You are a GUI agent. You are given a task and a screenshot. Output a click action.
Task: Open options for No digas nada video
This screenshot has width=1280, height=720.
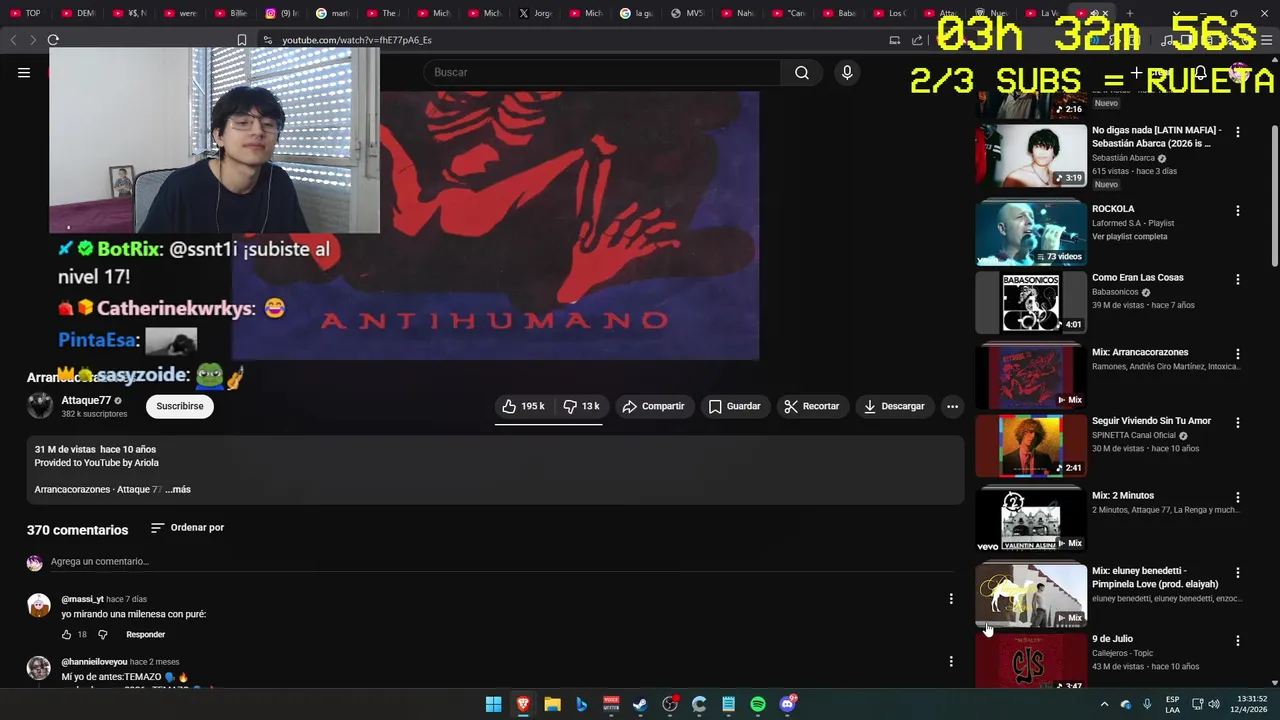click(1238, 132)
